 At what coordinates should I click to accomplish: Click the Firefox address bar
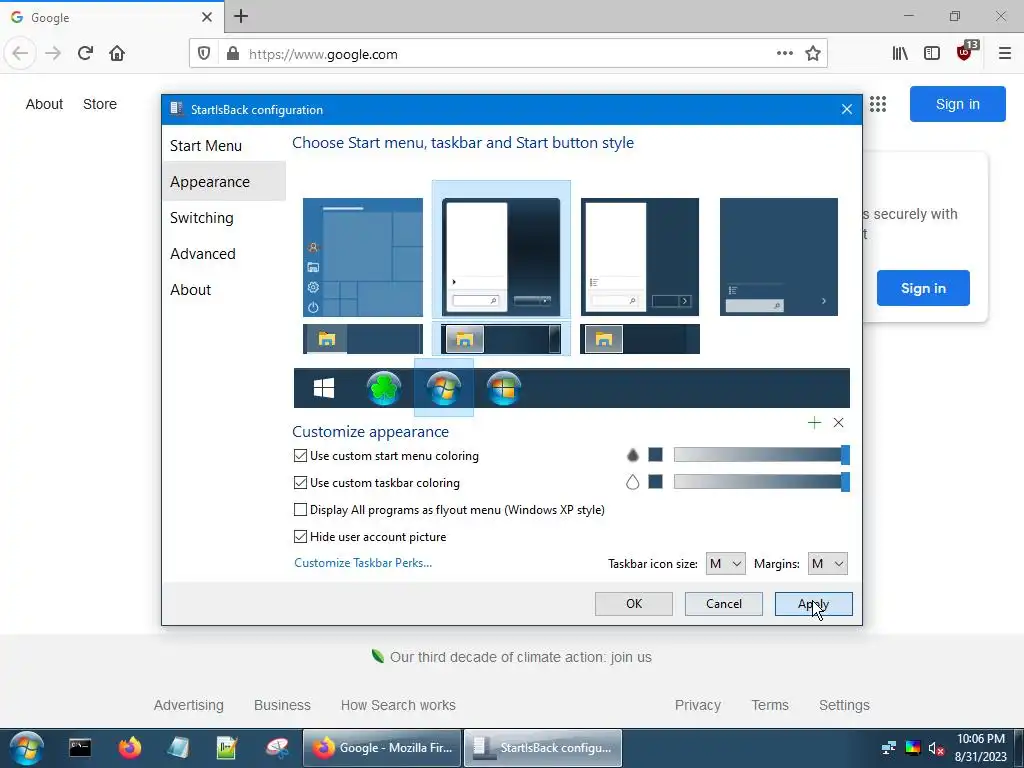509,54
